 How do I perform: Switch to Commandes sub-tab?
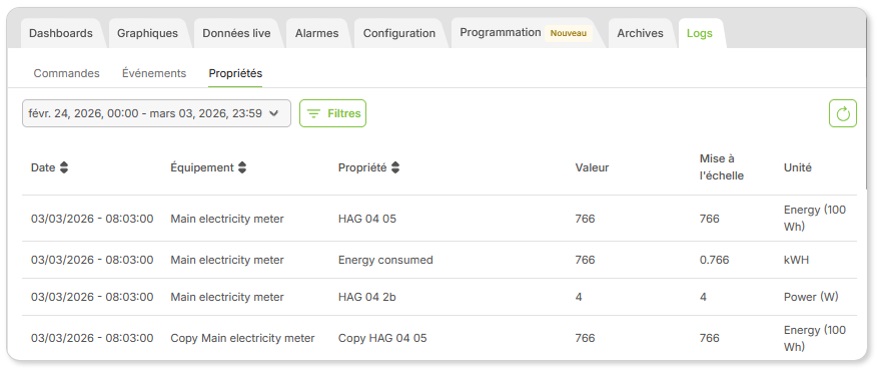[67, 73]
